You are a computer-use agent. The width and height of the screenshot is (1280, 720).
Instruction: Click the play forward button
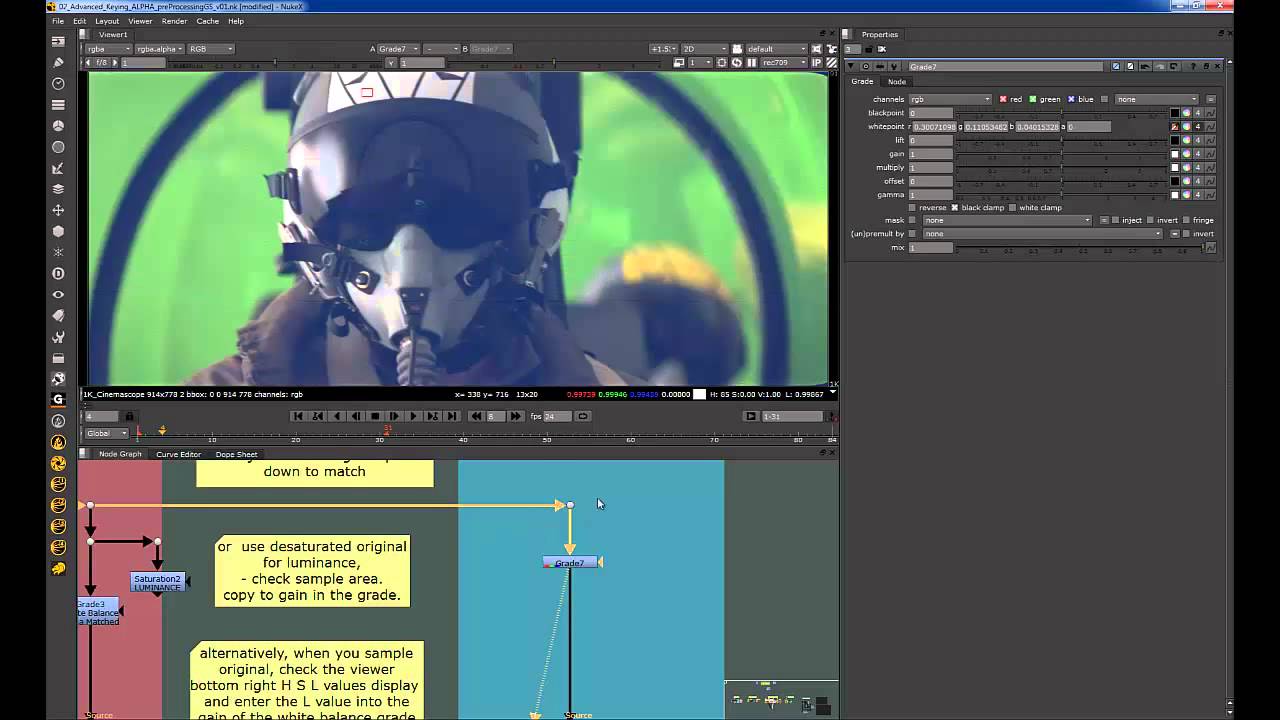coord(413,416)
